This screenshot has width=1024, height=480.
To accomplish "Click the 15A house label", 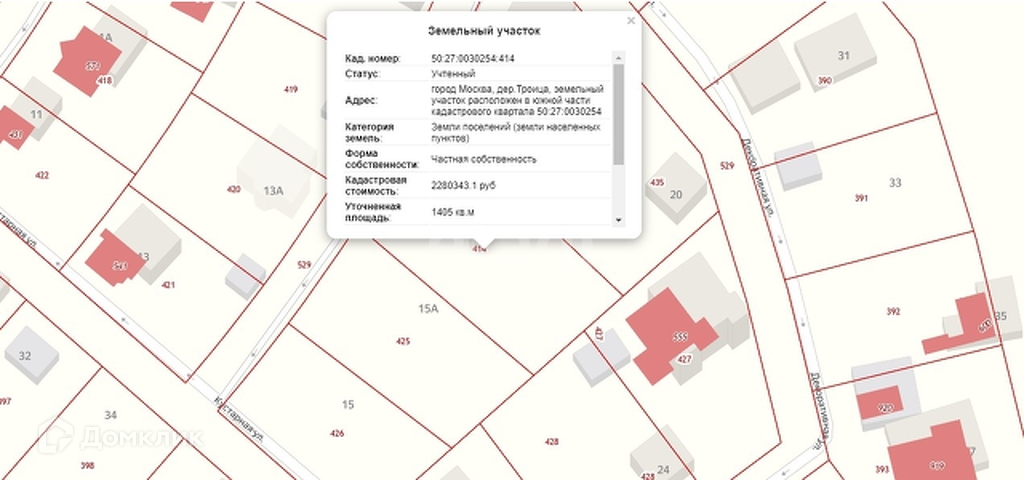I will pyautogui.click(x=428, y=309).
